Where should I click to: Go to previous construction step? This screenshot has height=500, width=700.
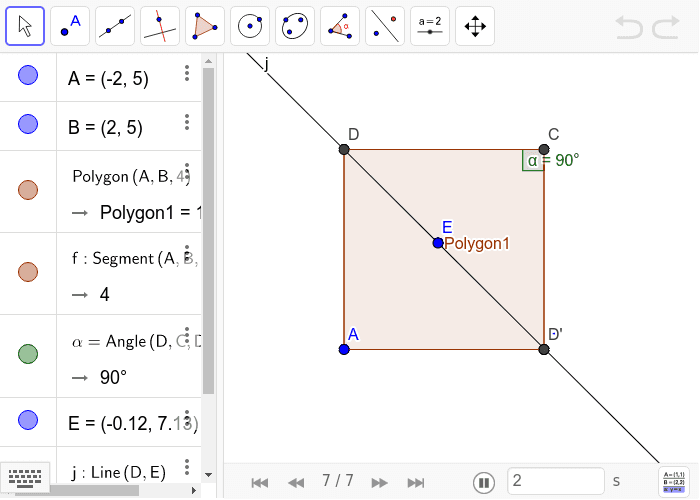point(296,482)
